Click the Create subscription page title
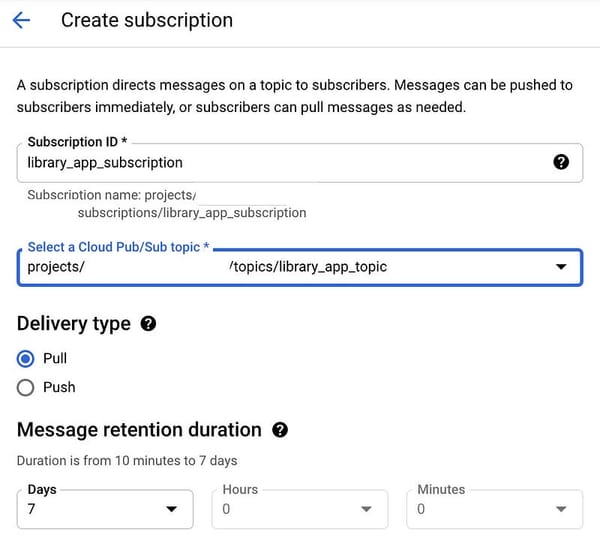This screenshot has height=545, width=600. click(x=147, y=20)
